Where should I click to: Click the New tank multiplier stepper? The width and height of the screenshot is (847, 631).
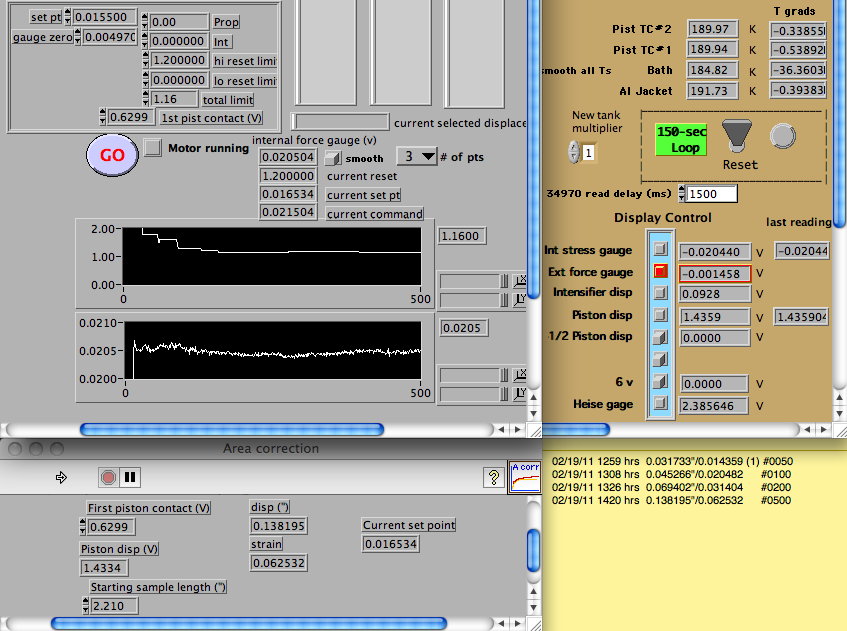(575, 152)
